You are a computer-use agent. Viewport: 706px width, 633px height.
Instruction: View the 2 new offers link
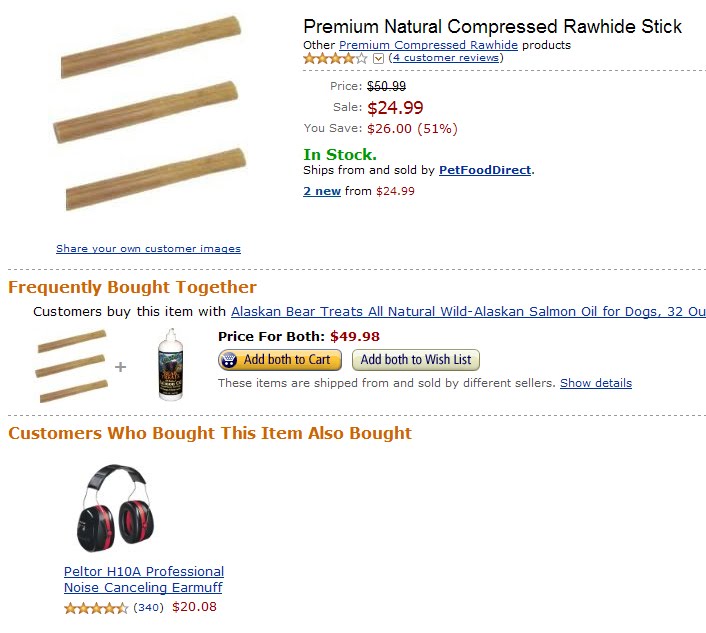pyautogui.click(x=322, y=191)
